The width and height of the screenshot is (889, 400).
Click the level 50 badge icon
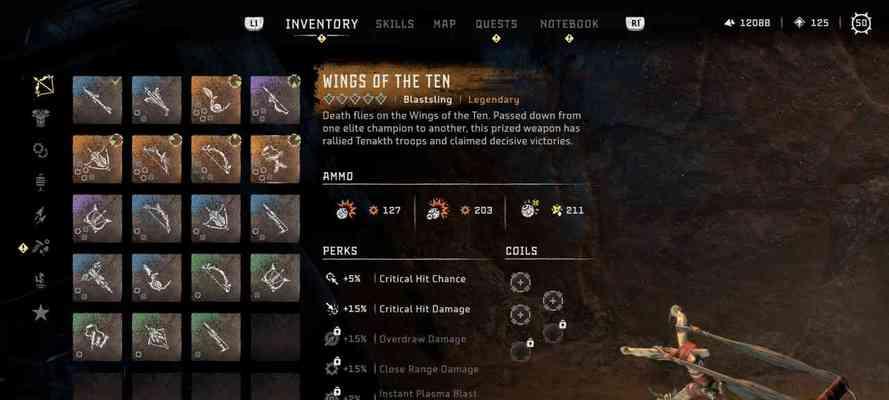(x=862, y=23)
